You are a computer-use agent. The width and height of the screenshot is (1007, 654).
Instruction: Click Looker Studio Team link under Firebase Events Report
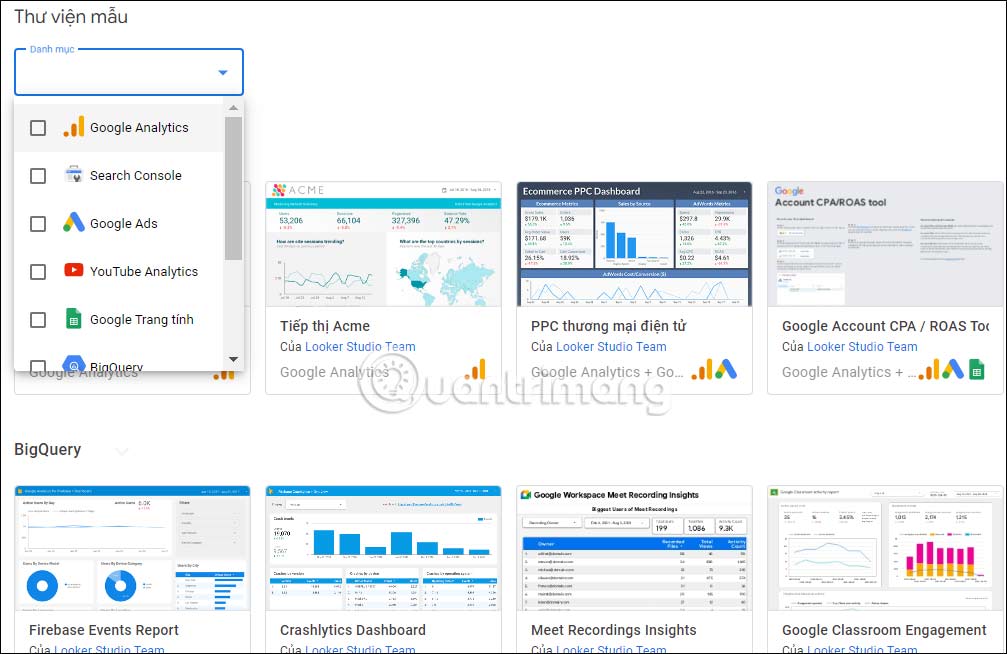109,649
